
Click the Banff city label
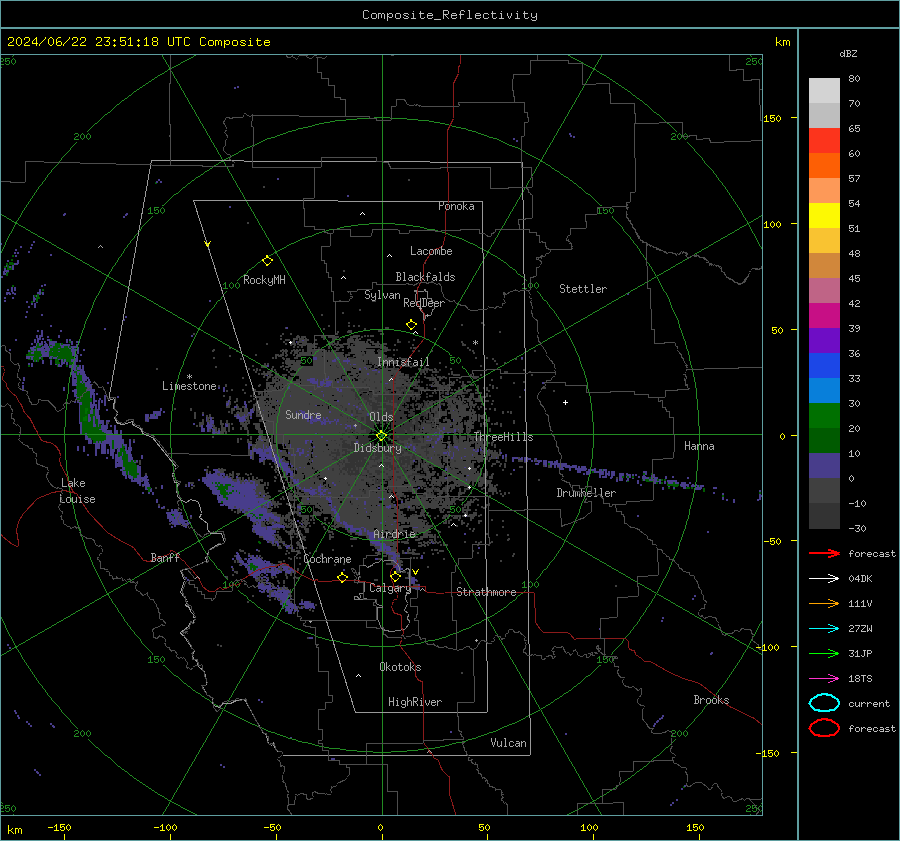pos(165,557)
